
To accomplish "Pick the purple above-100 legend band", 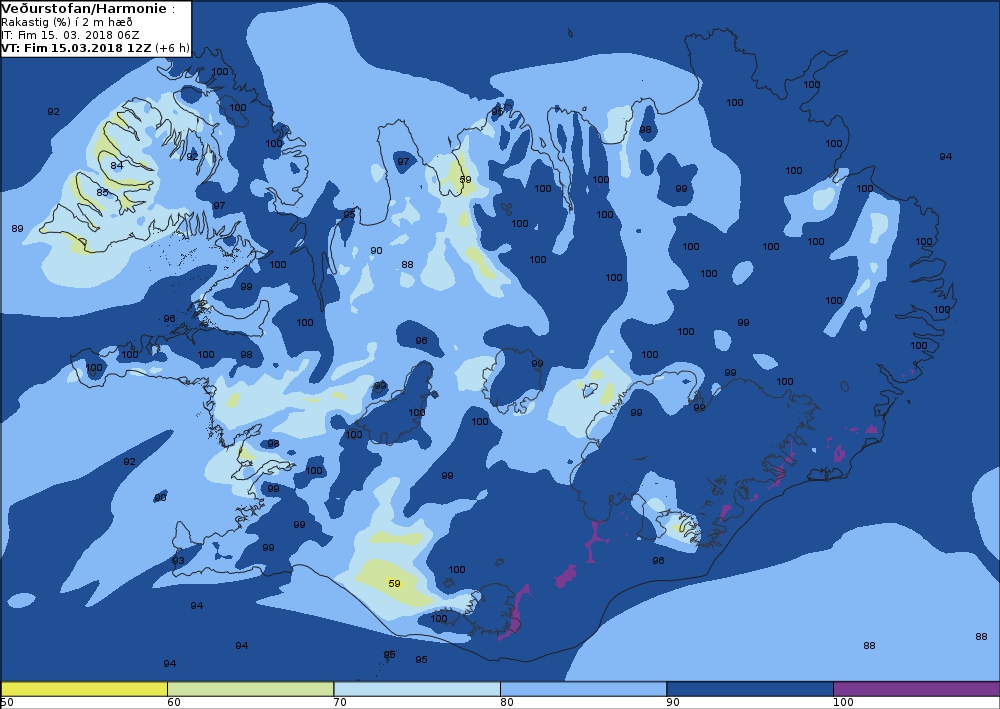I will 916,689.
